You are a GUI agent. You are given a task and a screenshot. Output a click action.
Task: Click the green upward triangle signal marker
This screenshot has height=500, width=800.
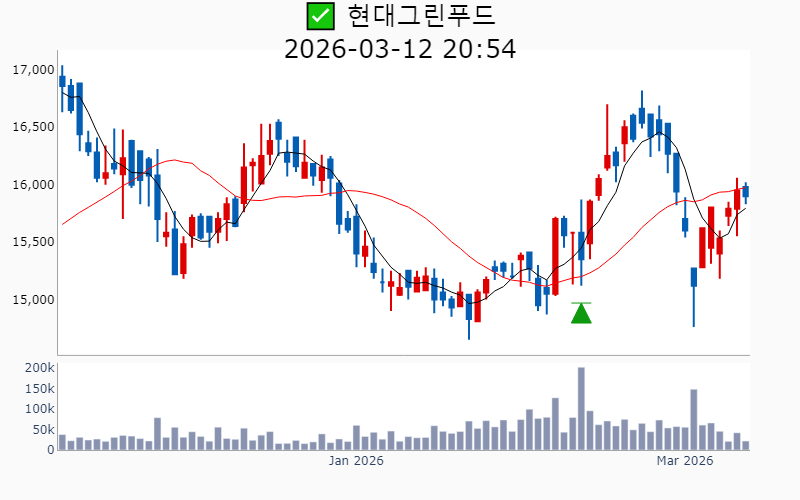[581, 313]
